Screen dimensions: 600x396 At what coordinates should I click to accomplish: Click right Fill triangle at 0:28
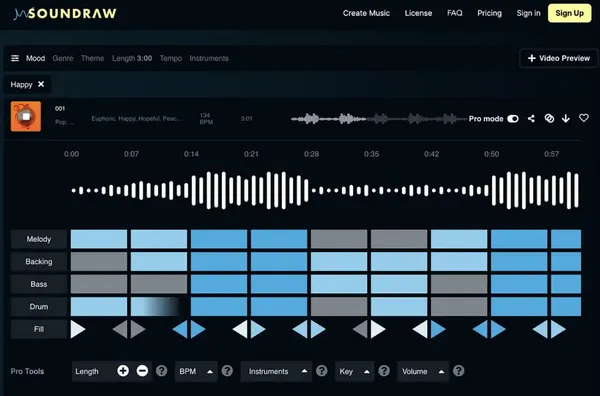[318, 329]
